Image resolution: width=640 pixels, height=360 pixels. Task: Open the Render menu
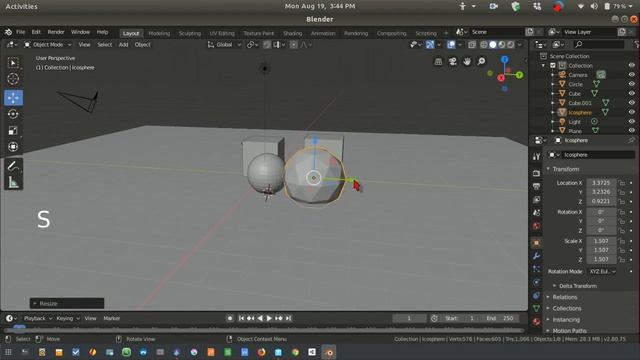coord(56,32)
